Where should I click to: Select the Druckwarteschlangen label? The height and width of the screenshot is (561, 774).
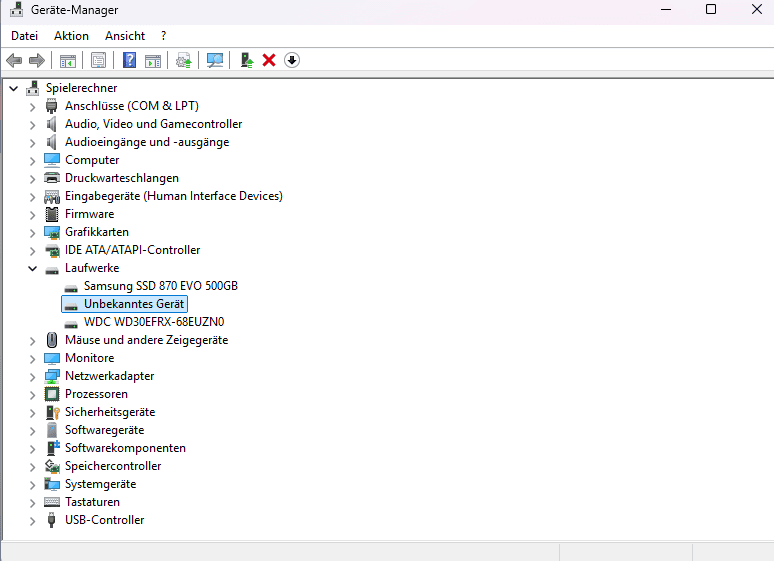[x=122, y=178]
